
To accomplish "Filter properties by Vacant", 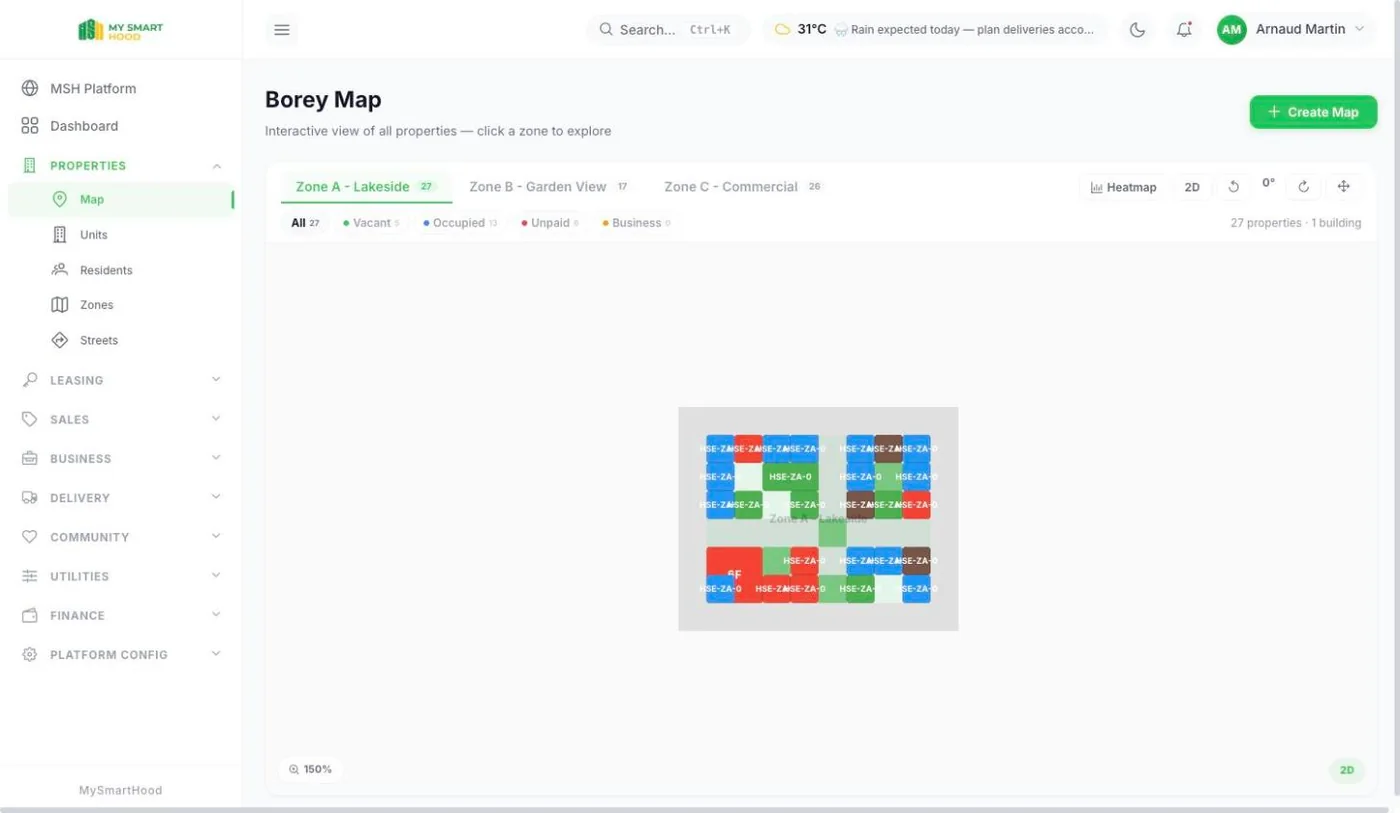I will [x=371, y=223].
